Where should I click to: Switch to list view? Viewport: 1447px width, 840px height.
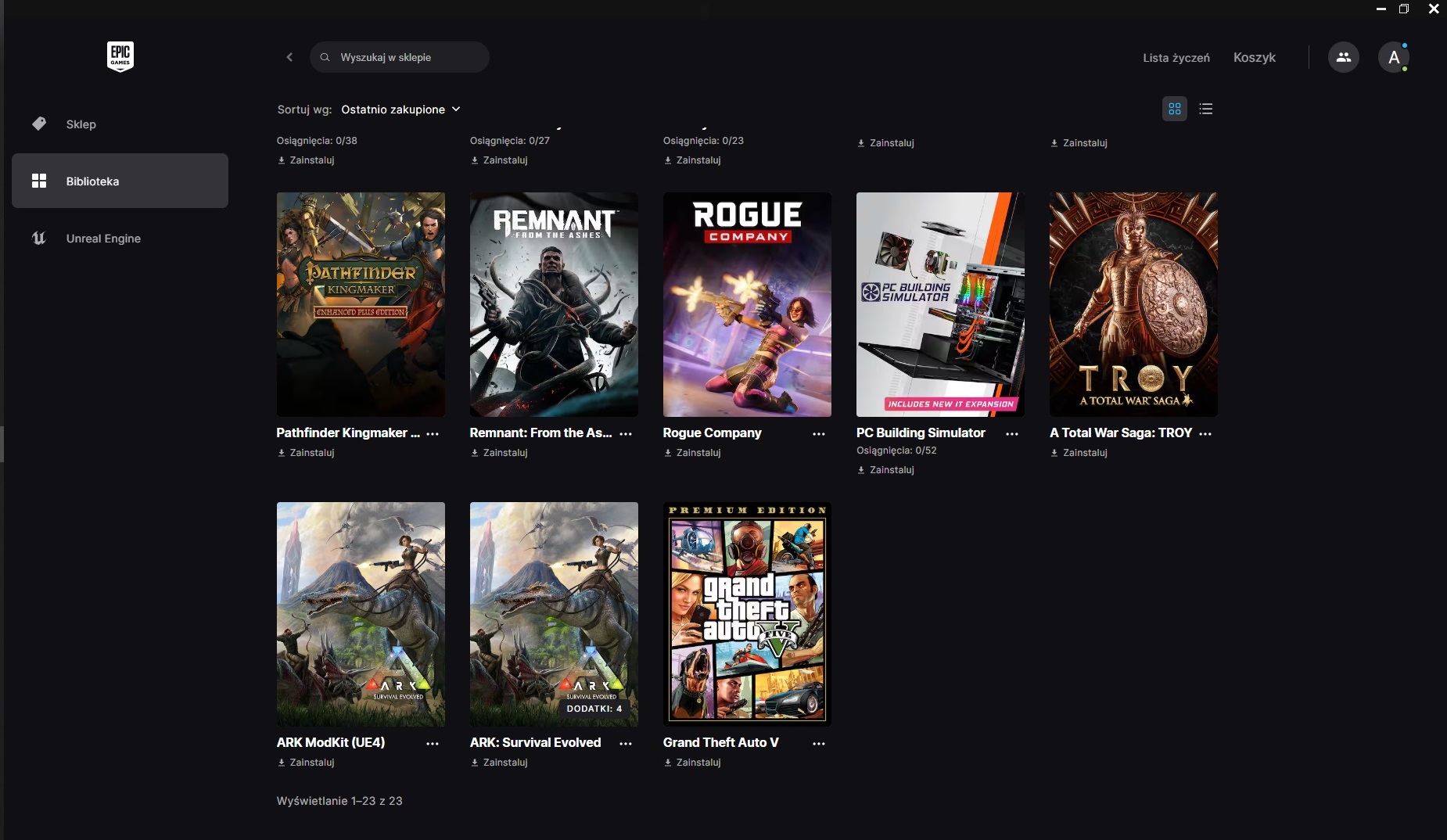click(1205, 109)
